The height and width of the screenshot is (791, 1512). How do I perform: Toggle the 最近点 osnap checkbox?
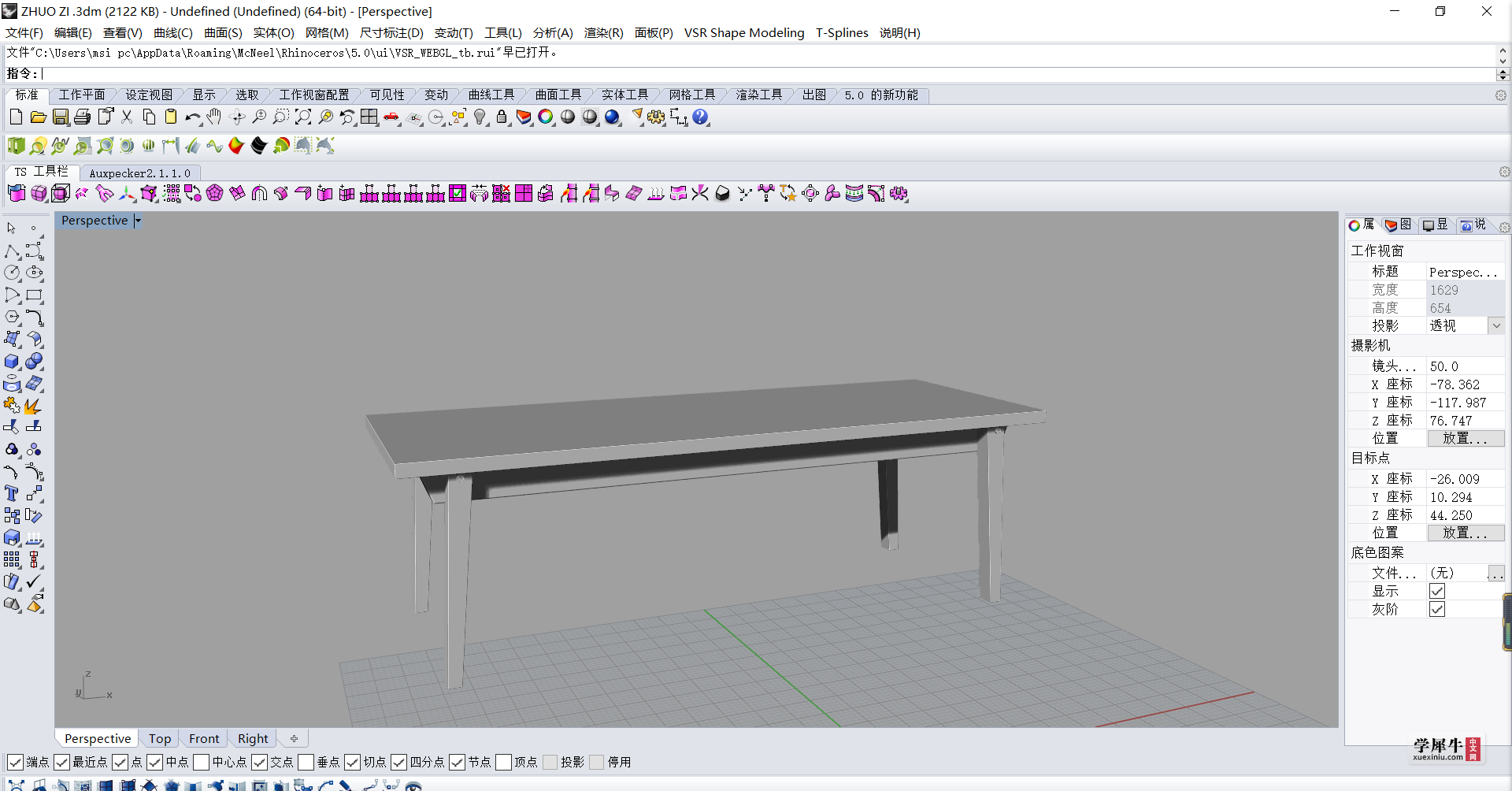[62, 763]
